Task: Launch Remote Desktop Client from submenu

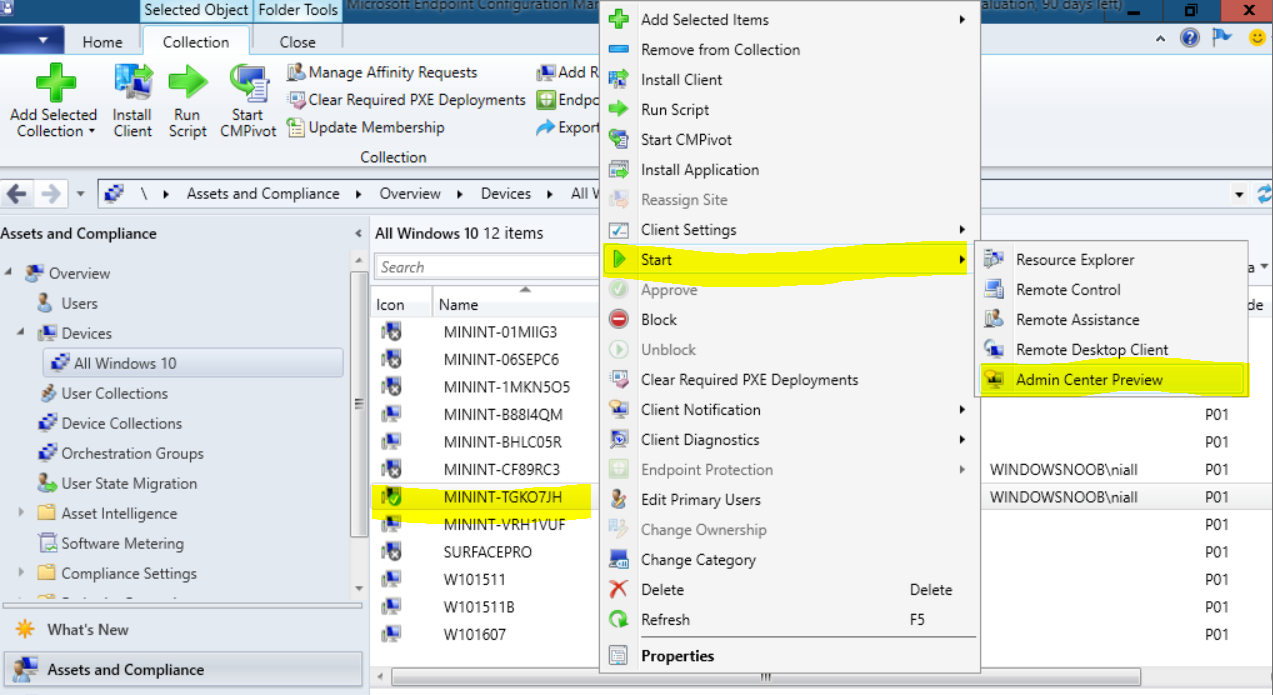Action: click(x=1112, y=349)
